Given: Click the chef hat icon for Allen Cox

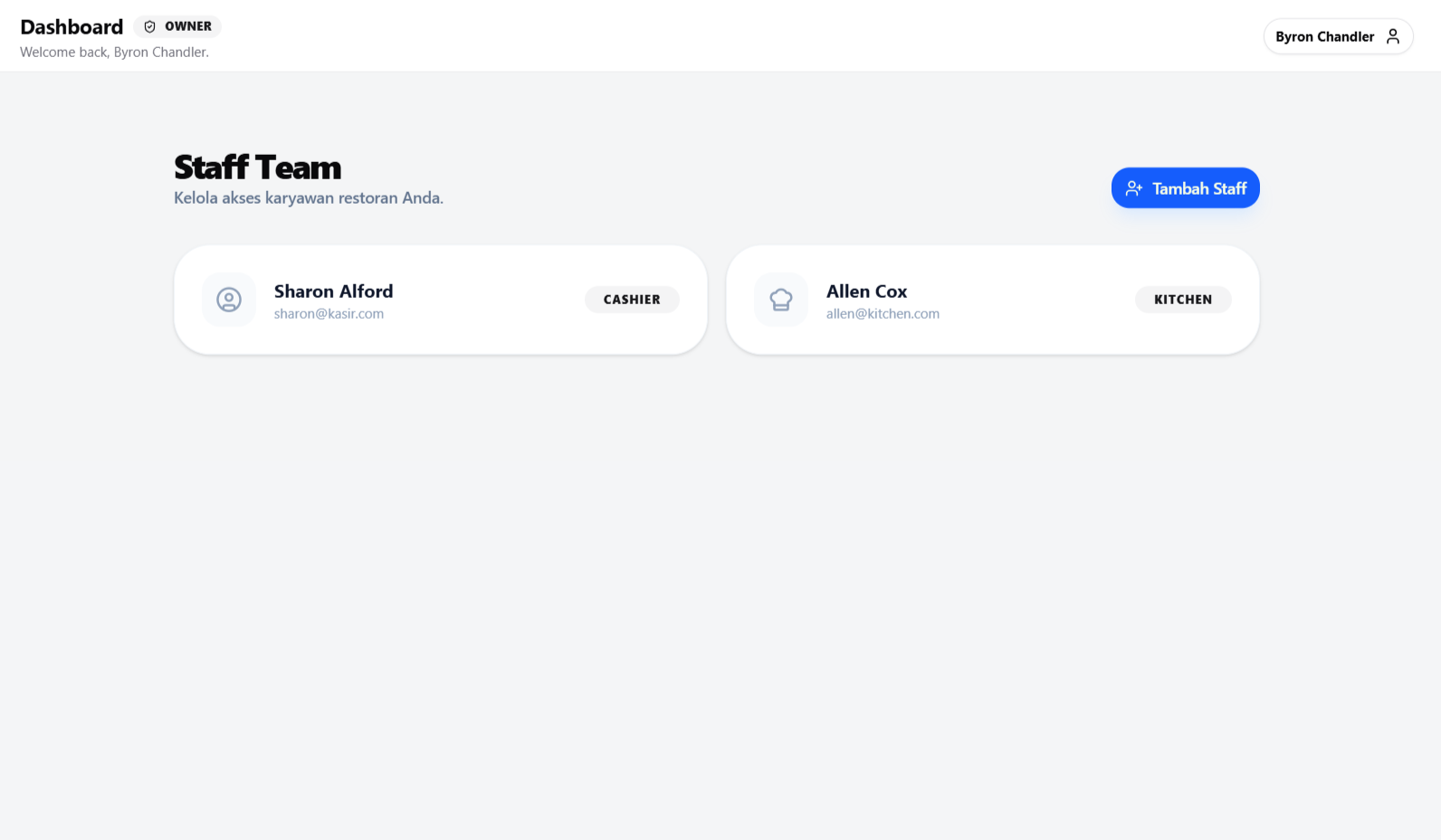Looking at the screenshot, I should 781,300.
